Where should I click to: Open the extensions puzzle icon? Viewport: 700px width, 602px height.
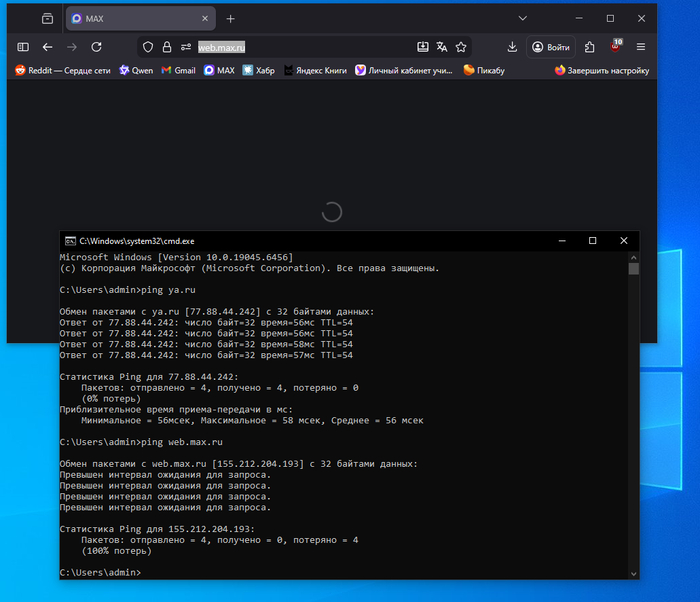(x=590, y=47)
